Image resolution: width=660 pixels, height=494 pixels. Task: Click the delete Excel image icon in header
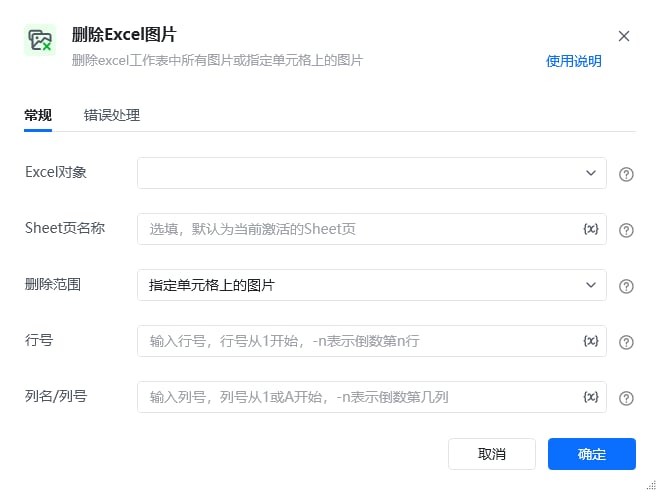(40, 40)
